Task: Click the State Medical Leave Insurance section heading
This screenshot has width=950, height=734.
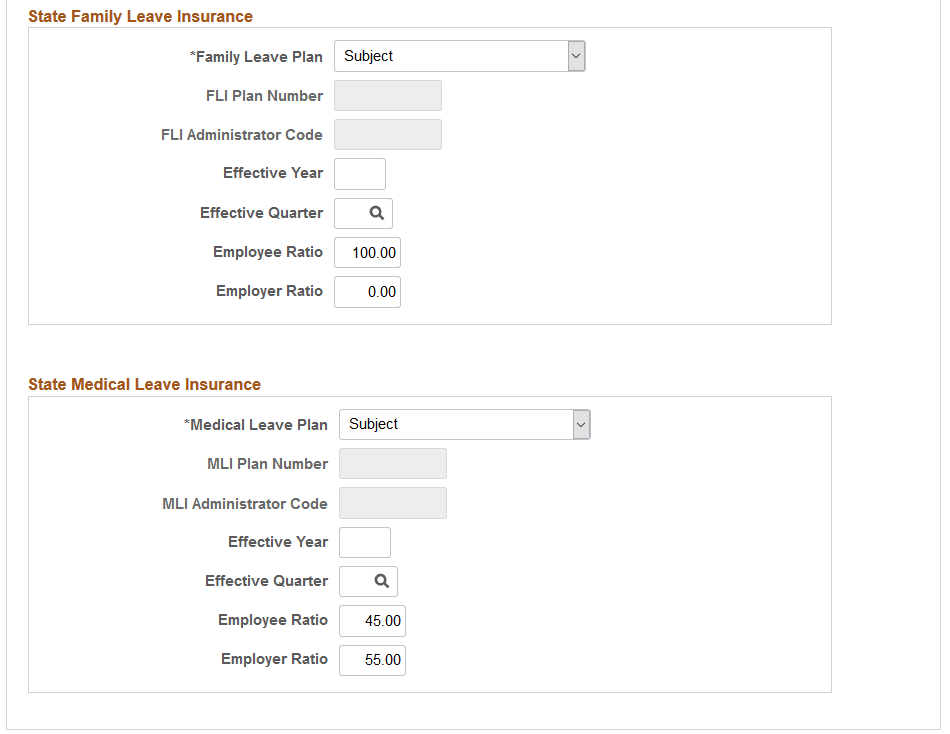Action: [x=146, y=384]
